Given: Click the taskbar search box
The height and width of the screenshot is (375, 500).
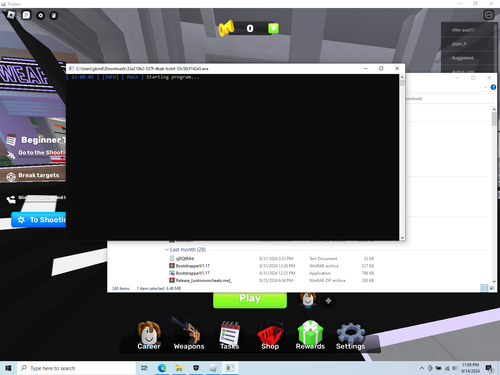Looking at the screenshot, I should 76,368.
